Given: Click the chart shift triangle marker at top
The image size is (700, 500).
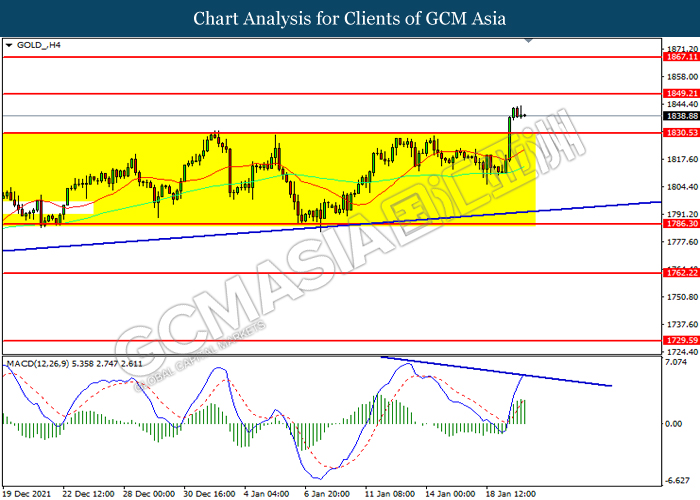Looking at the screenshot, I should point(529,41).
